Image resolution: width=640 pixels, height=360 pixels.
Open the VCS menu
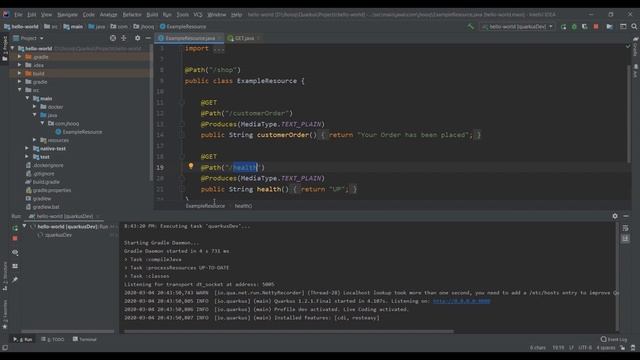pos(198,14)
